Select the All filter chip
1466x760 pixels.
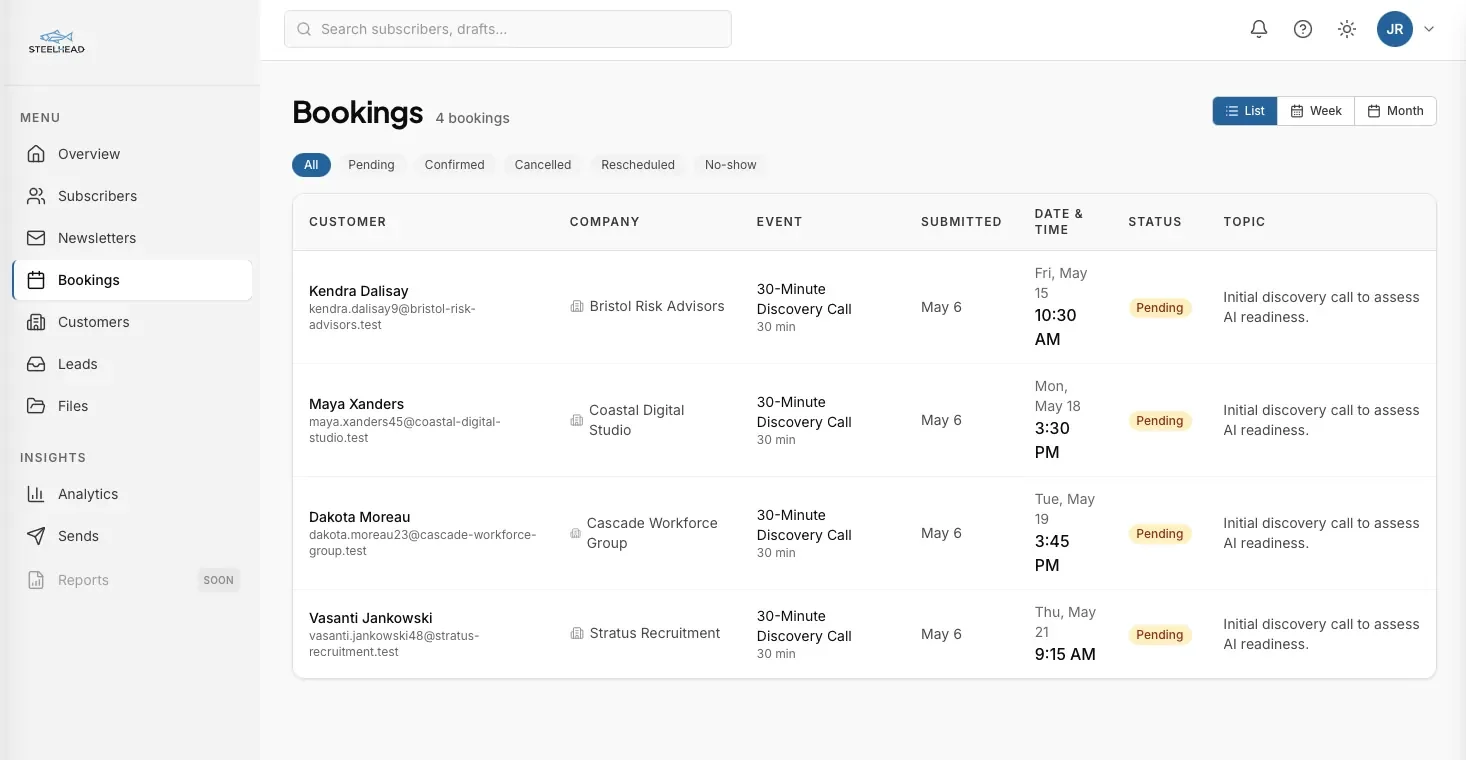pyautogui.click(x=311, y=165)
